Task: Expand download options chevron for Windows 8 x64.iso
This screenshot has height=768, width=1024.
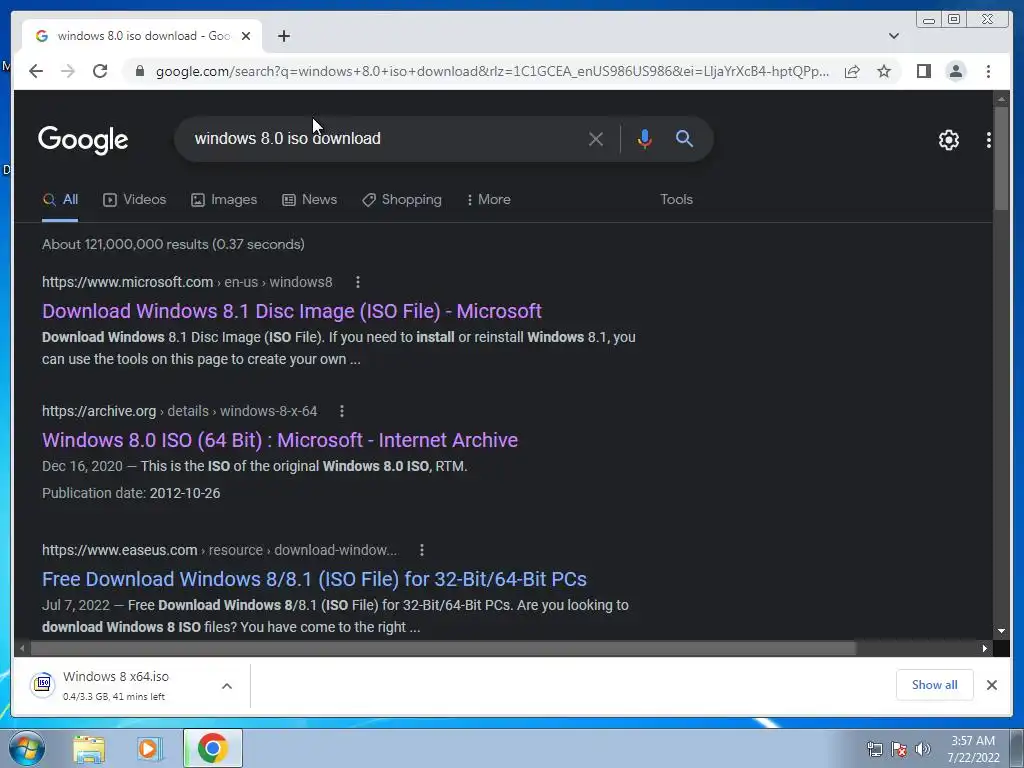Action: (x=227, y=686)
